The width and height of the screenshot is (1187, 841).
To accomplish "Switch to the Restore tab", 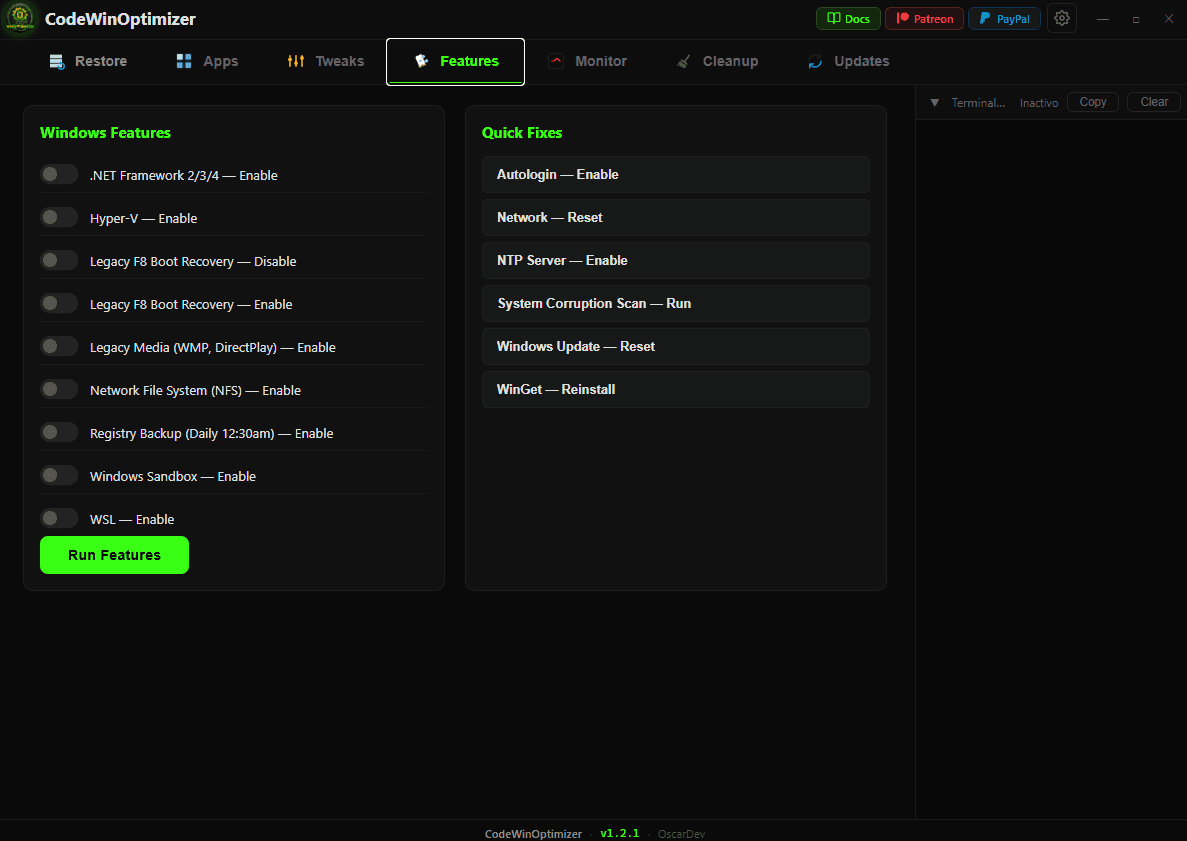I will point(89,61).
